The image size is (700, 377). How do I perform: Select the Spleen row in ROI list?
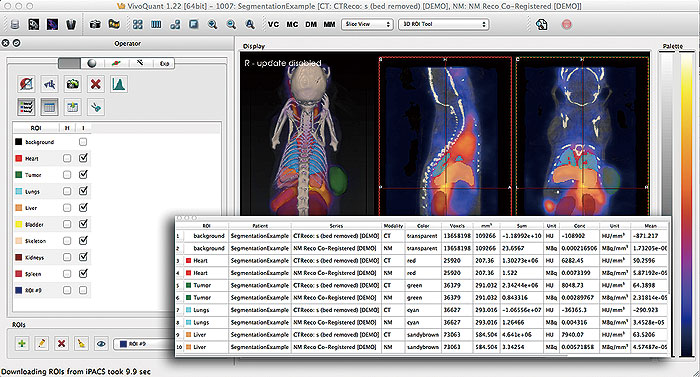(x=52, y=274)
